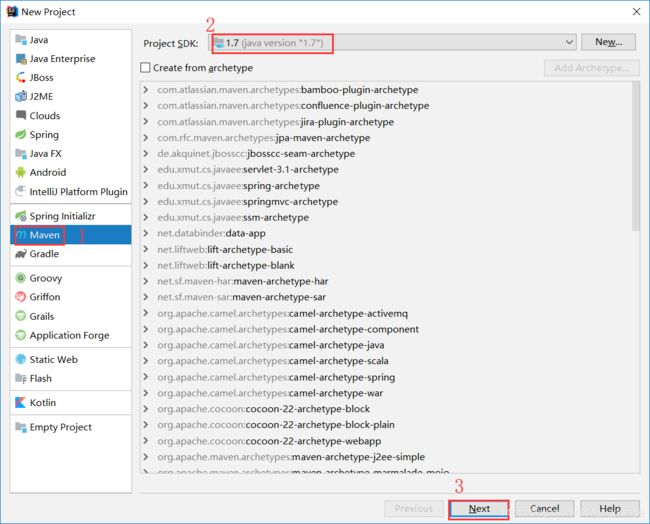
Task: Expand jira-plugin-archetype entry
Action: pyautogui.click(x=146, y=121)
